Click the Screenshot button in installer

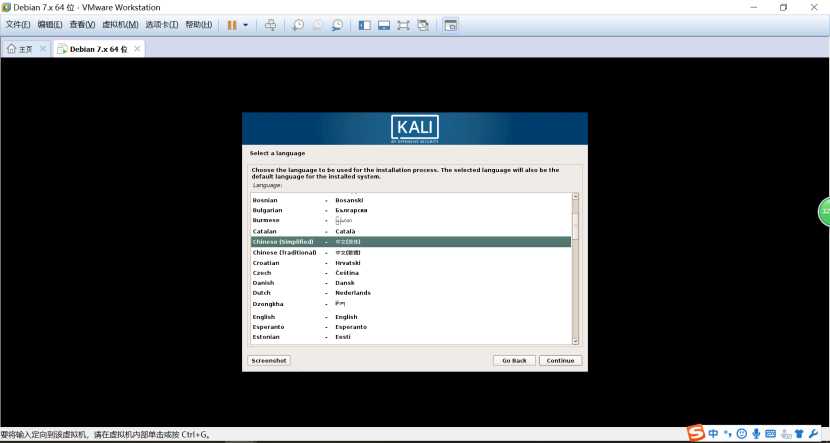click(269, 360)
